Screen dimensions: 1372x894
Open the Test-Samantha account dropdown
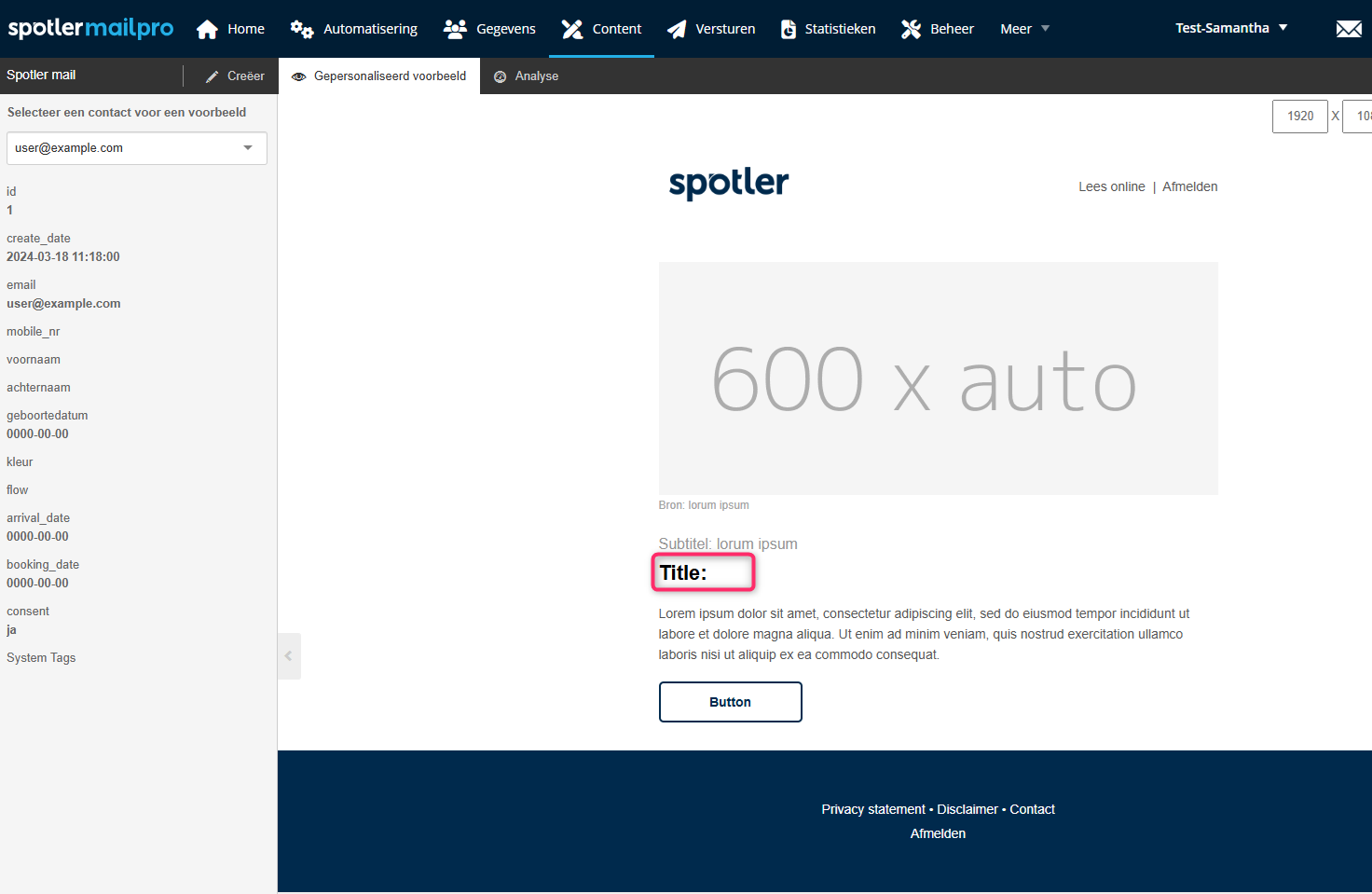[1230, 28]
